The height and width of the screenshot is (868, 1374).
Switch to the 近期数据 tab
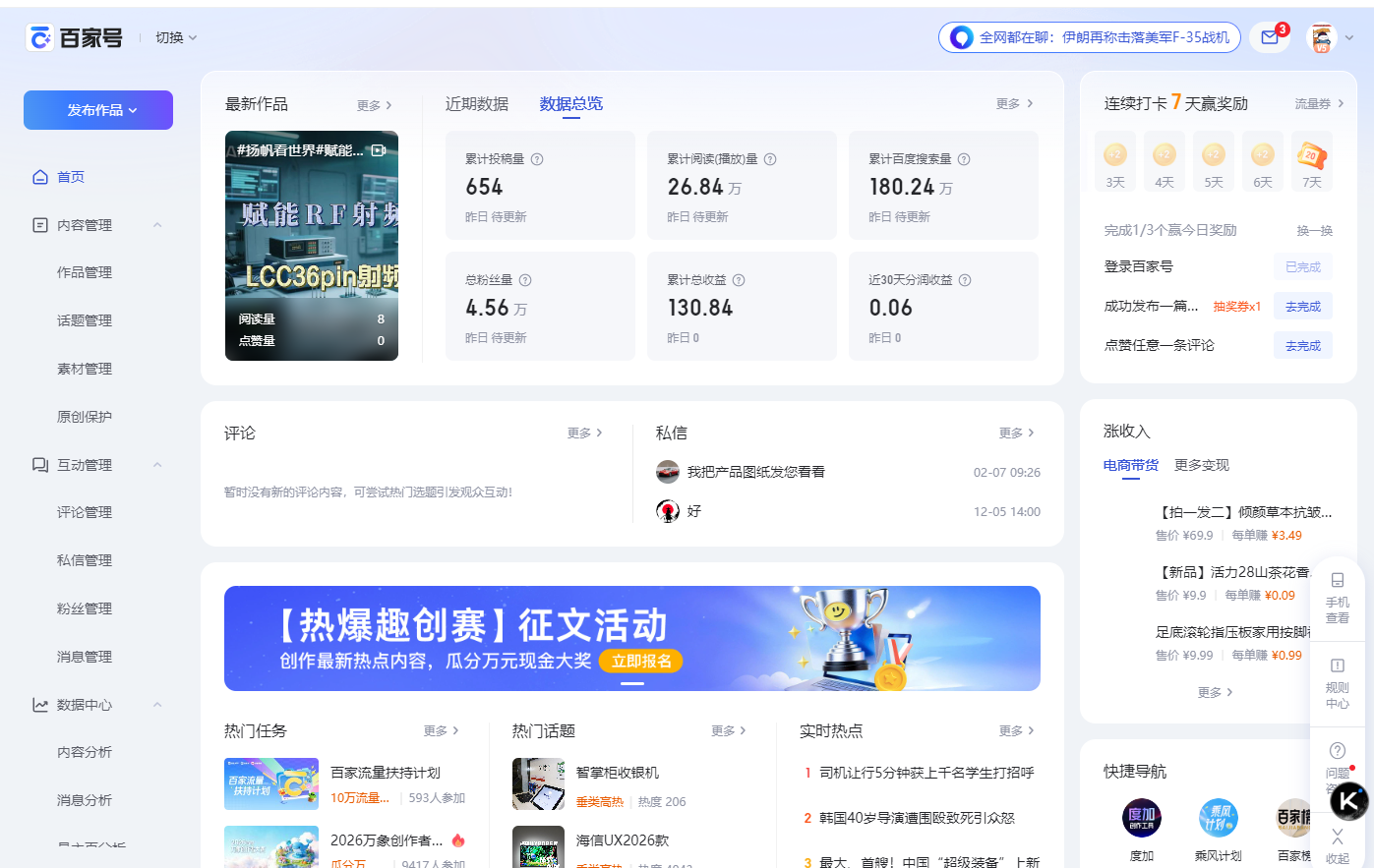click(477, 104)
